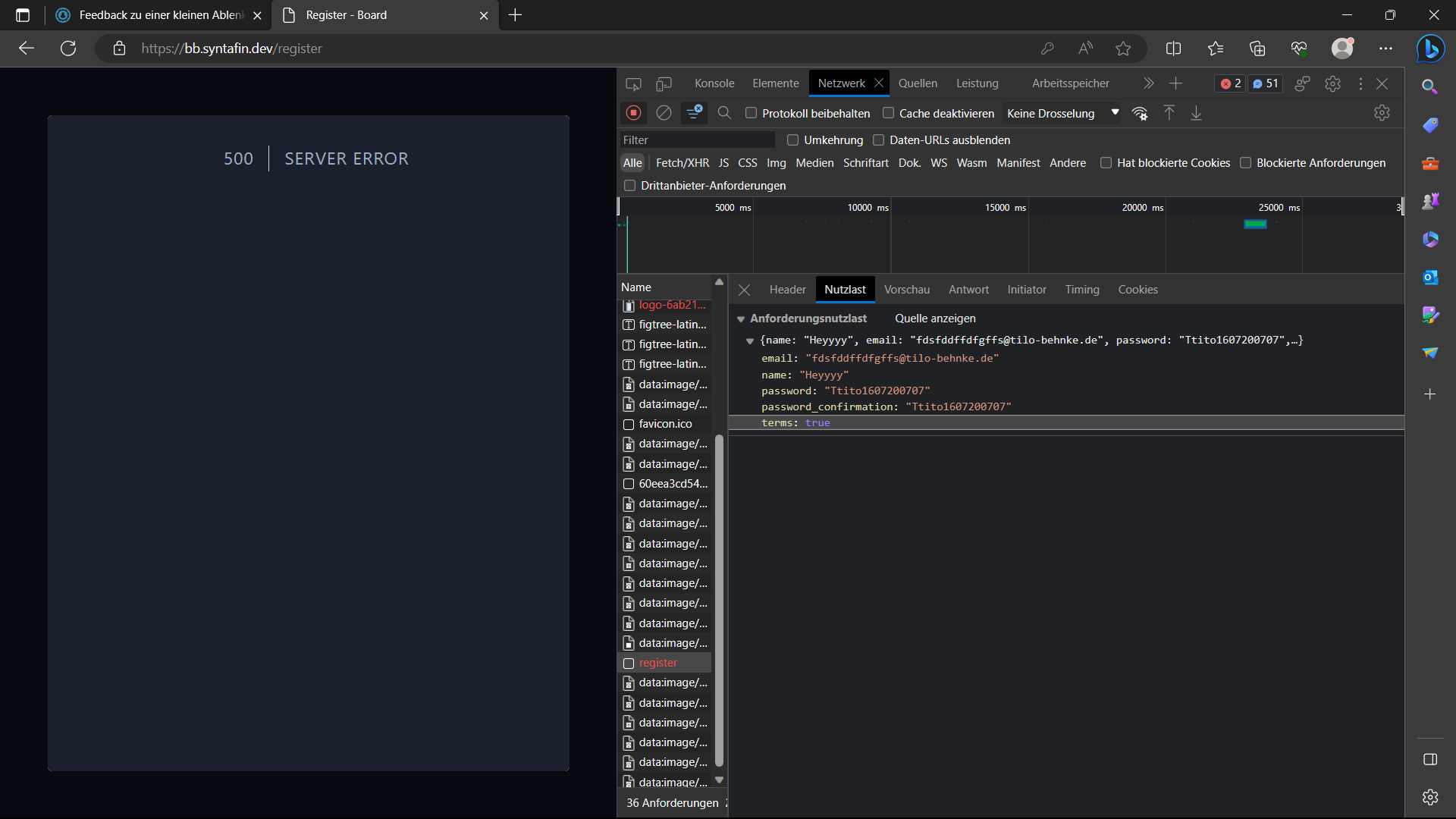Select the Fetch/XHR filter button

tap(682, 163)
